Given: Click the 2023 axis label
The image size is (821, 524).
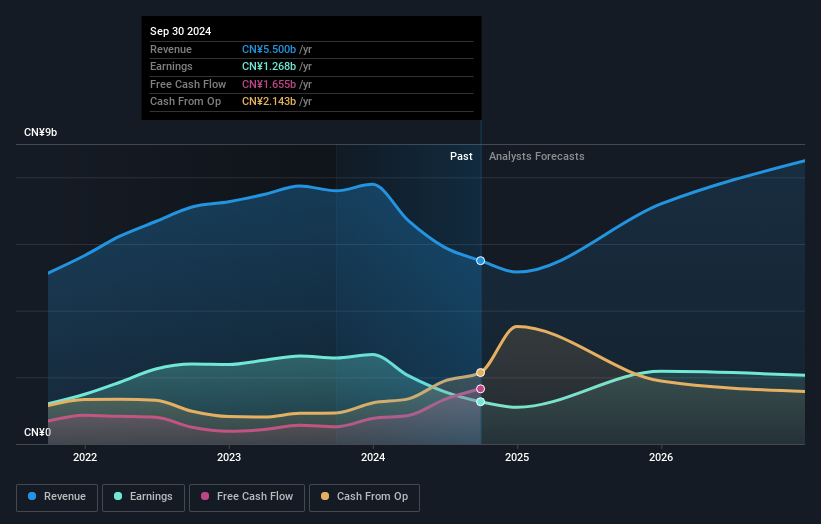Looking at the screenshot, I should [x=229, y=457].
